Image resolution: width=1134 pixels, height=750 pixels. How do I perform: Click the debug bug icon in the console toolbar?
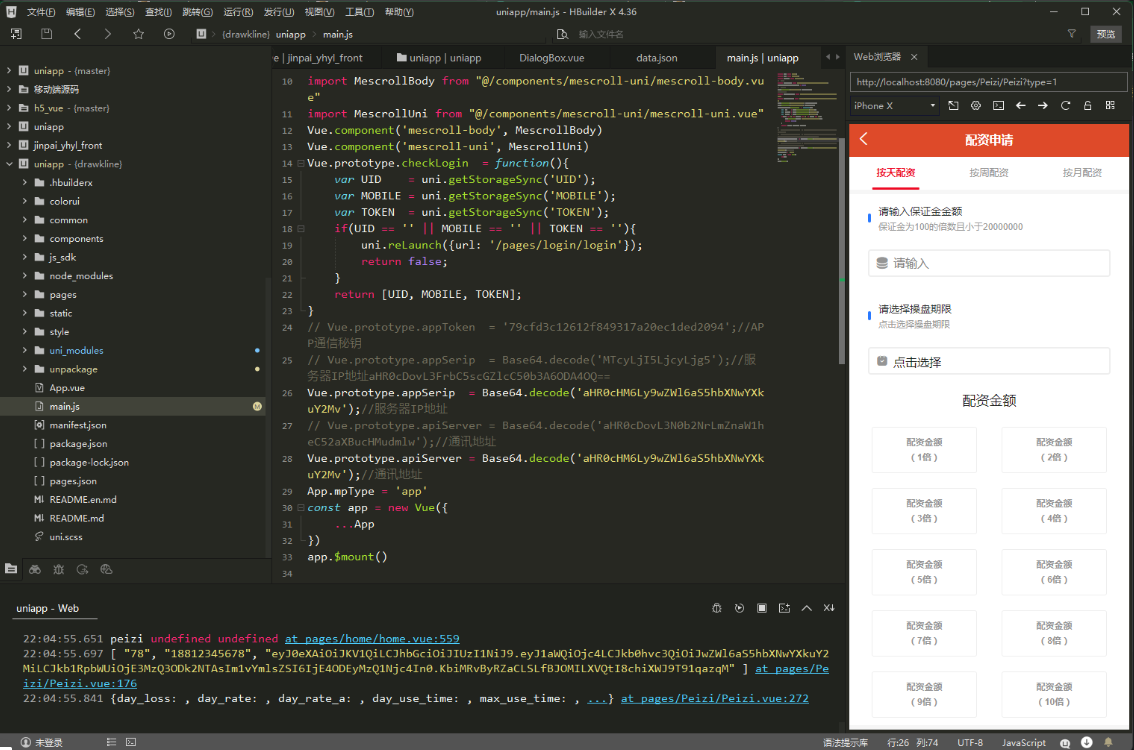(x=717, y=608)
